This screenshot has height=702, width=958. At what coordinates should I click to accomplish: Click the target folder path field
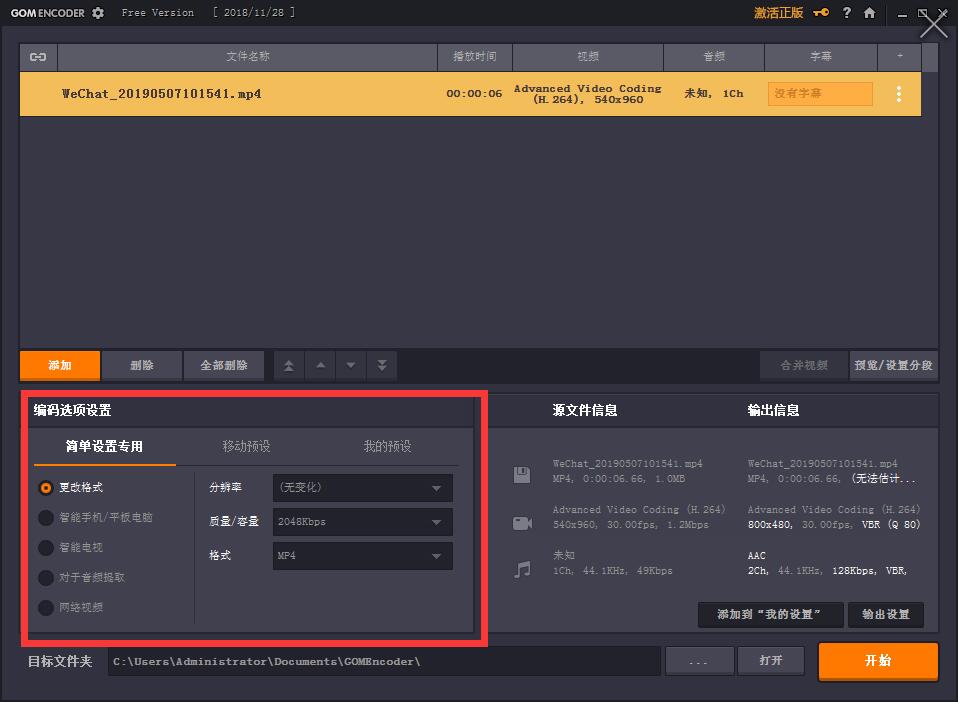pyautogui.click(x=385, y=661)
